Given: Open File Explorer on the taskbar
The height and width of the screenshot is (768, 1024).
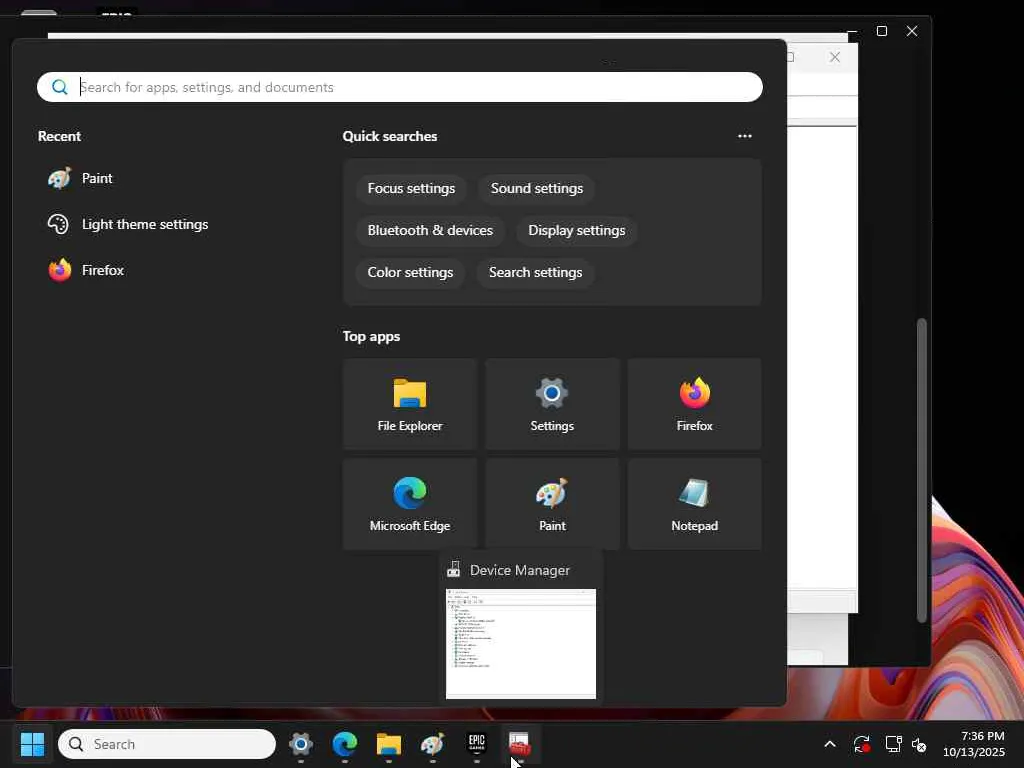Looking at the screenshot, I should click(389, 744).
